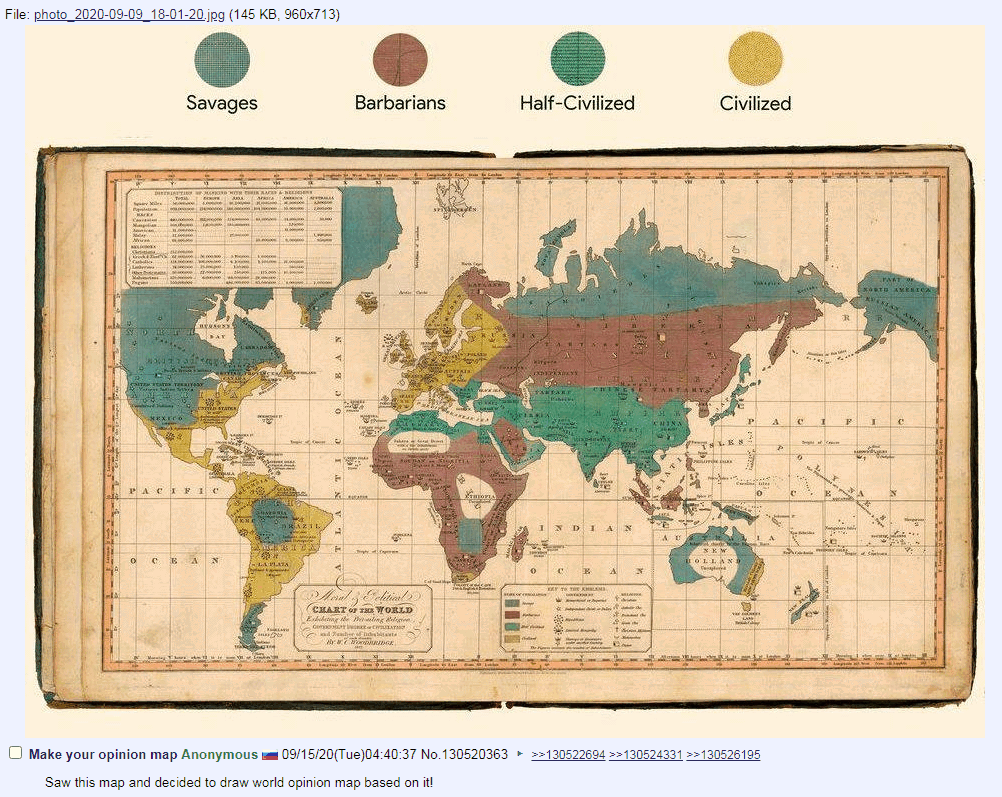Click the post number No.130520363
The height and width of the screenshot is (797, 1002).
(x=464, y=754)
